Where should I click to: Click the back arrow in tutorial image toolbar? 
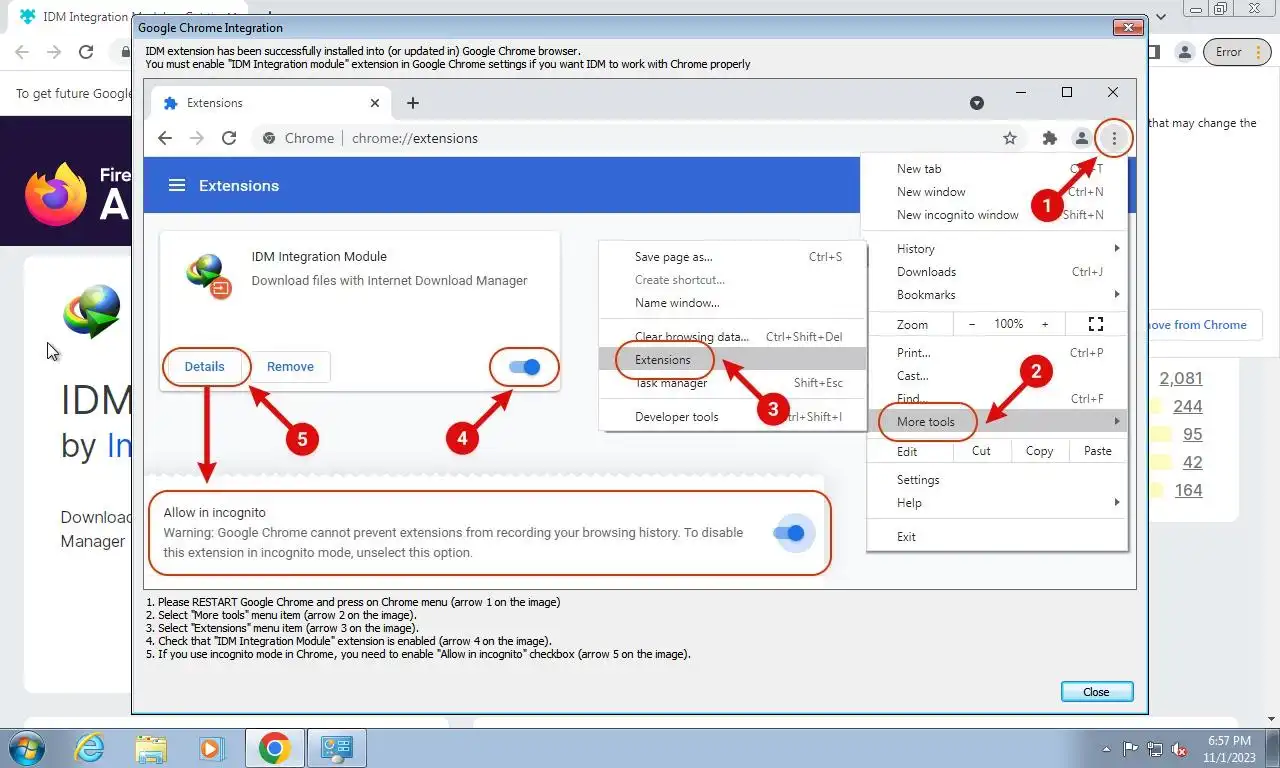(165, 138)
